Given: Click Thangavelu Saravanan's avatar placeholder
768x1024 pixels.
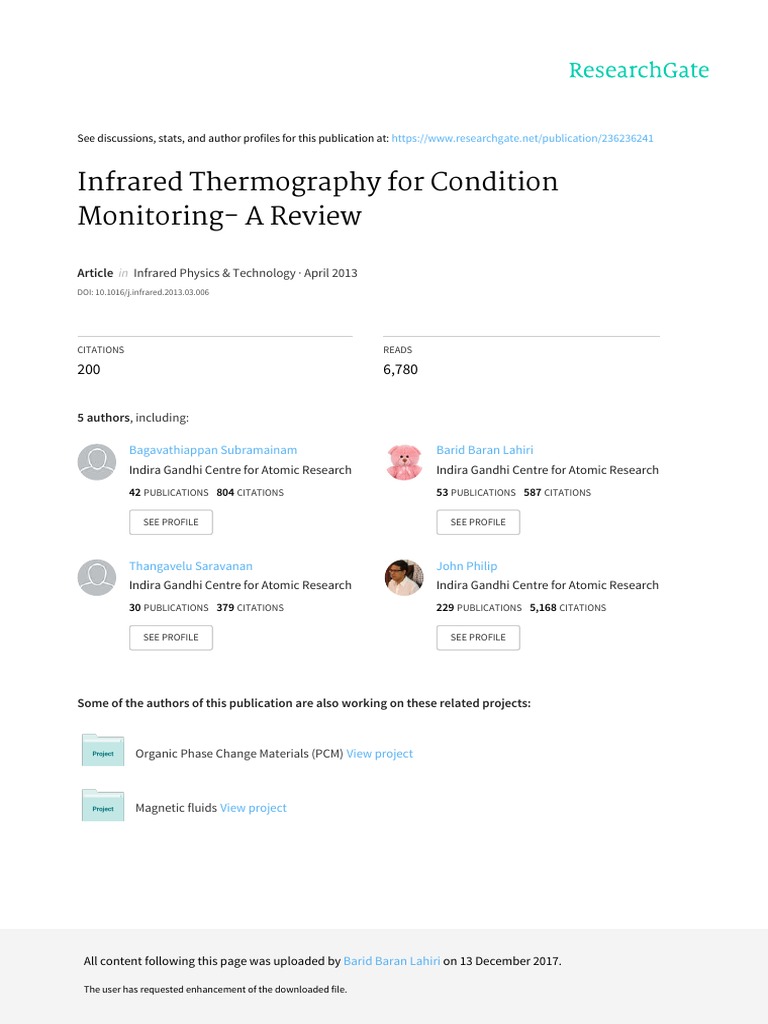Looking at the screenshot, I should click(x=97, y=577).
